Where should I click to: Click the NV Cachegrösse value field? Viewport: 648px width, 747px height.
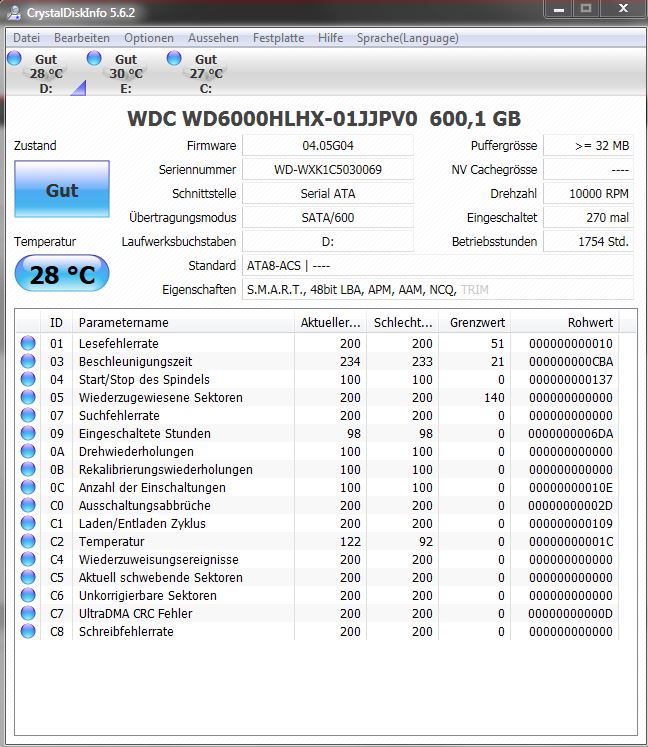click(588, 169)
